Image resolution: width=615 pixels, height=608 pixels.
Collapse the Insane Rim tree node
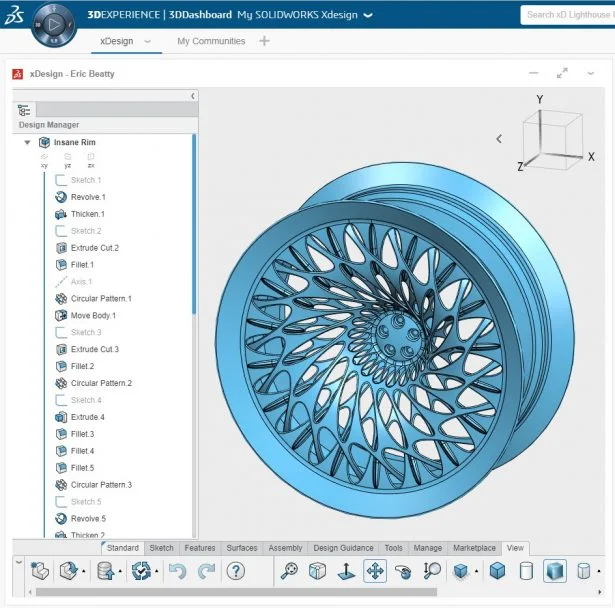point(27,143)
